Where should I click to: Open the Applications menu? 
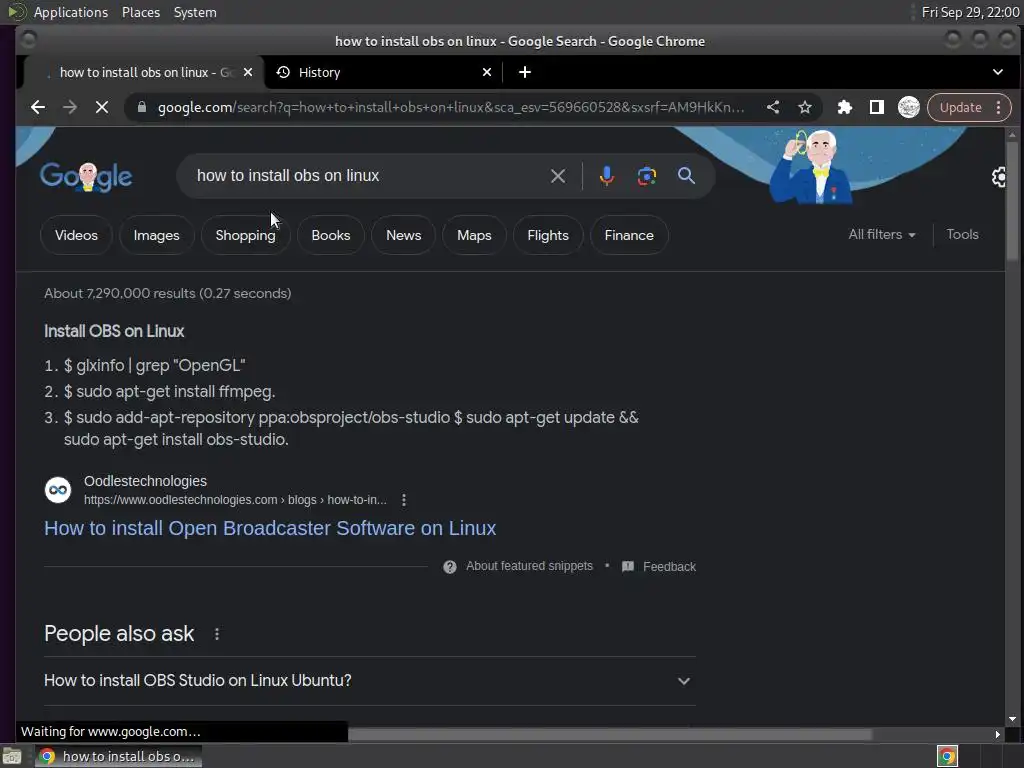[x=71, y=12]
